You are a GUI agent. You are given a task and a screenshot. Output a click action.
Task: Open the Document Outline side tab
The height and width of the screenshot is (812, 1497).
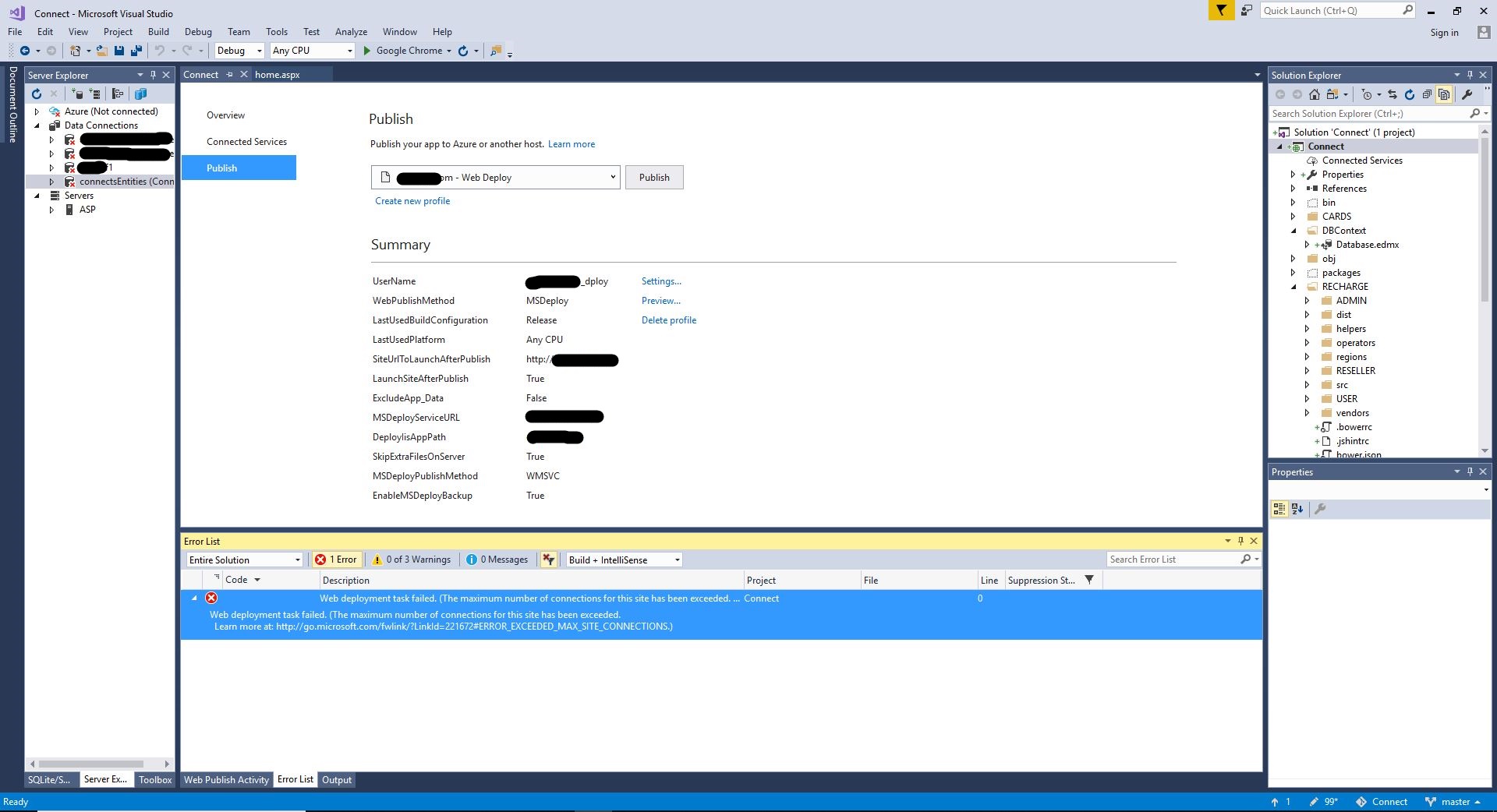coord(12,104)
